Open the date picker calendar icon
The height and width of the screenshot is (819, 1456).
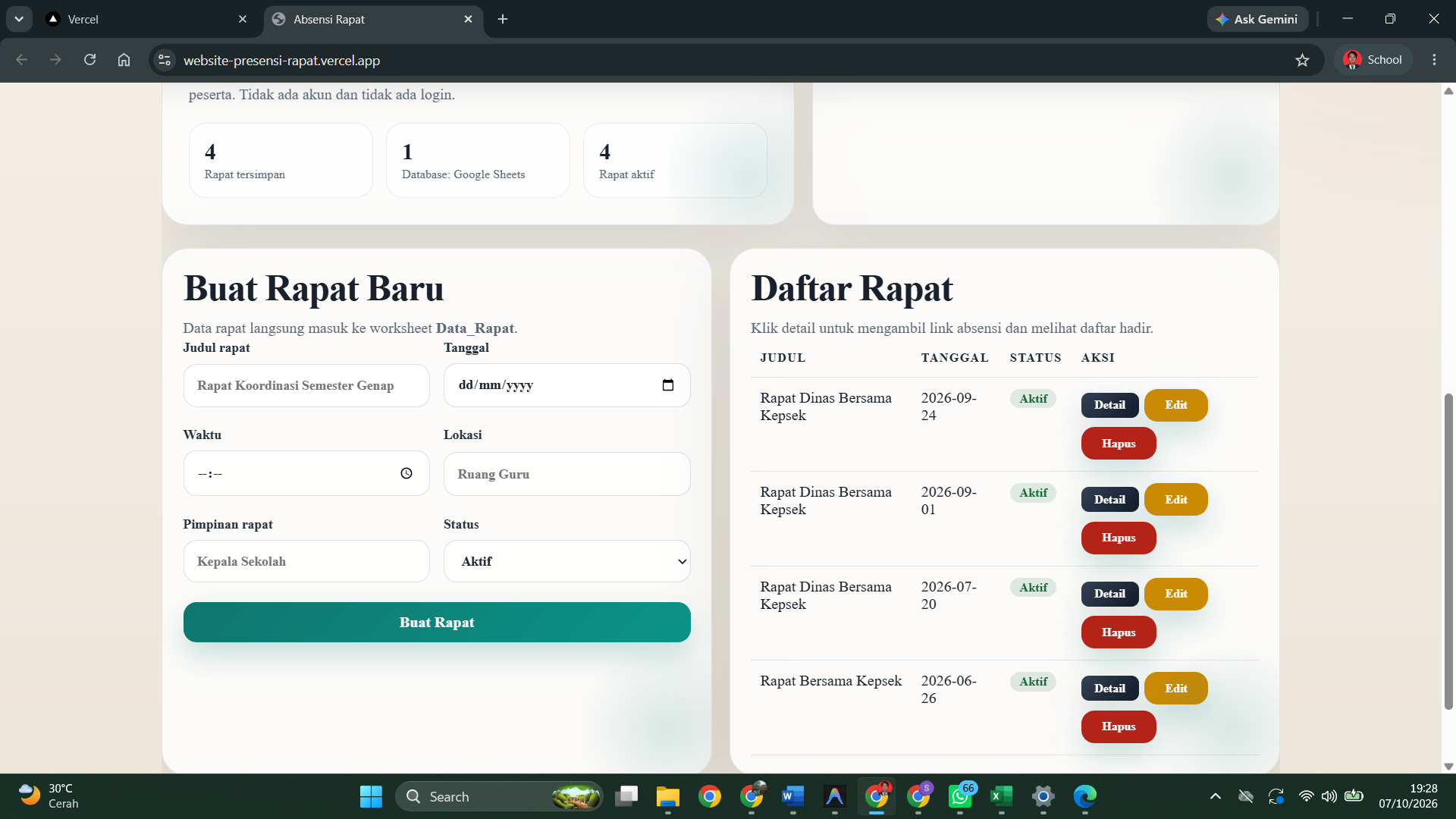point(667,385)
